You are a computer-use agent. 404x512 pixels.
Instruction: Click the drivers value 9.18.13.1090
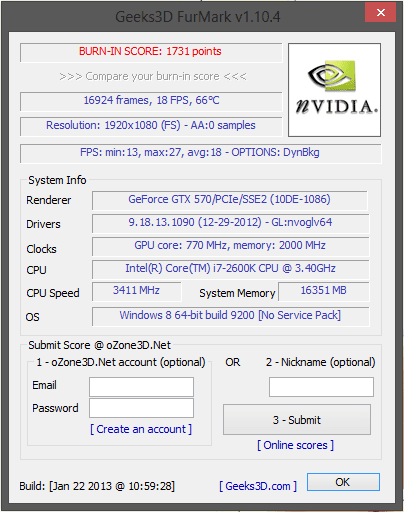(x=230, y=223)
